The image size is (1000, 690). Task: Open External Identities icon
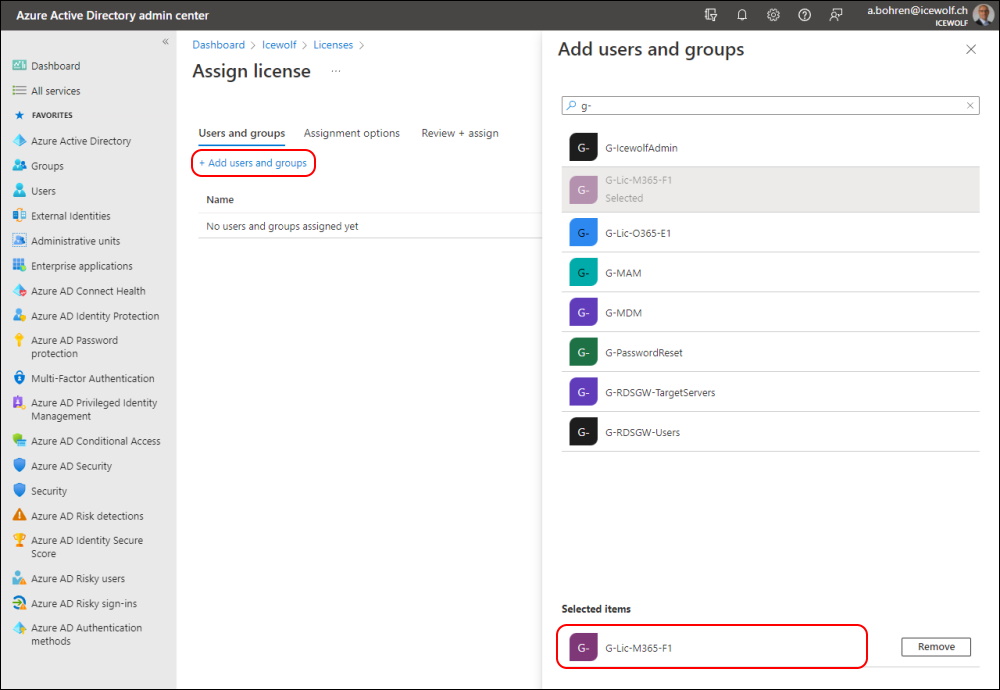(x=20, y=216)
